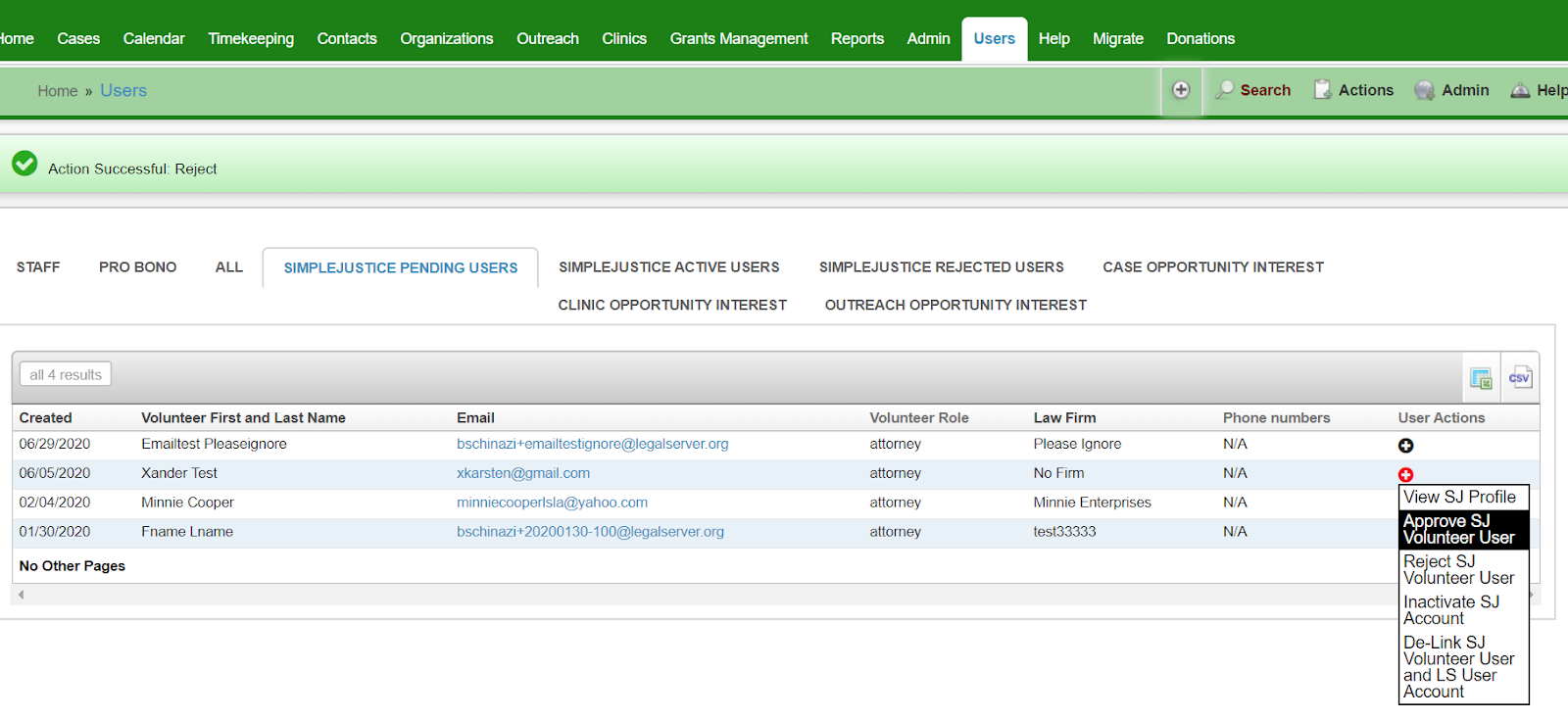This screenshot has height=719, width=1568.
Task: Open Outreach Opportunity Interest tab
Action: 955,305
